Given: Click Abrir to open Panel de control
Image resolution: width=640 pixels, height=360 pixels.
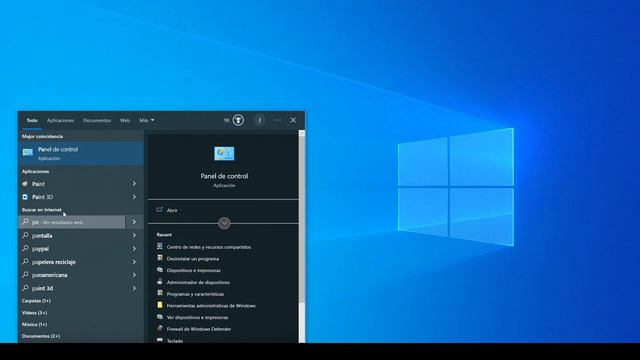Looking at the screenshot, I should click(x=172, y=210).
